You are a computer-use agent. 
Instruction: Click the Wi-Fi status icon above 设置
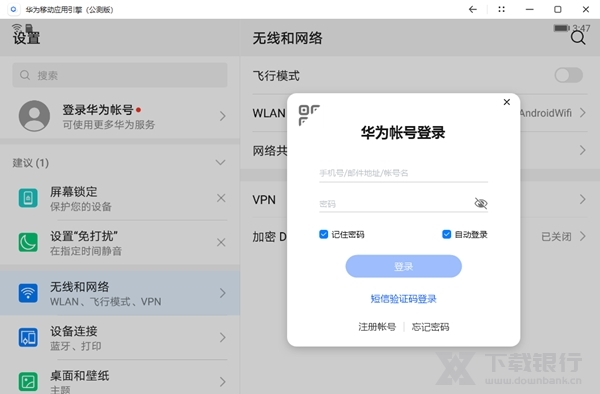(x=16, y=27)
